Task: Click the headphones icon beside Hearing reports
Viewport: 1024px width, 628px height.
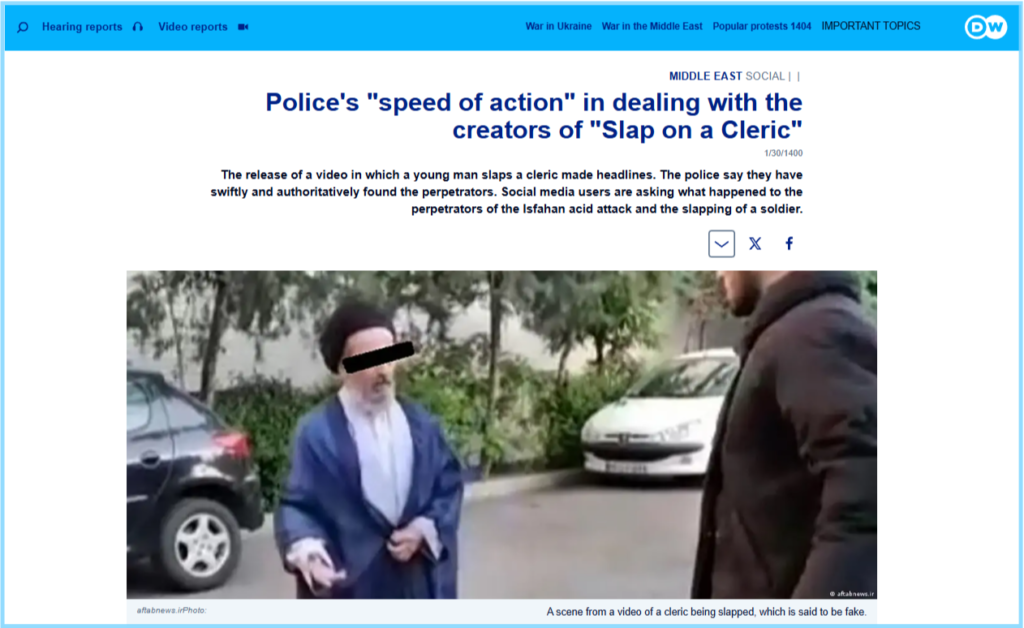Action: point(138,27)
